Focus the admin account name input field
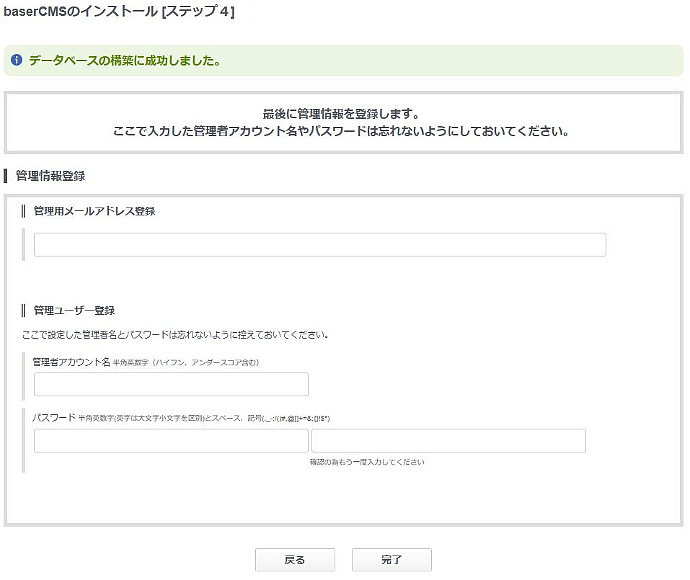690x580 pixels. pyautogui.click(x=171, y=384)
